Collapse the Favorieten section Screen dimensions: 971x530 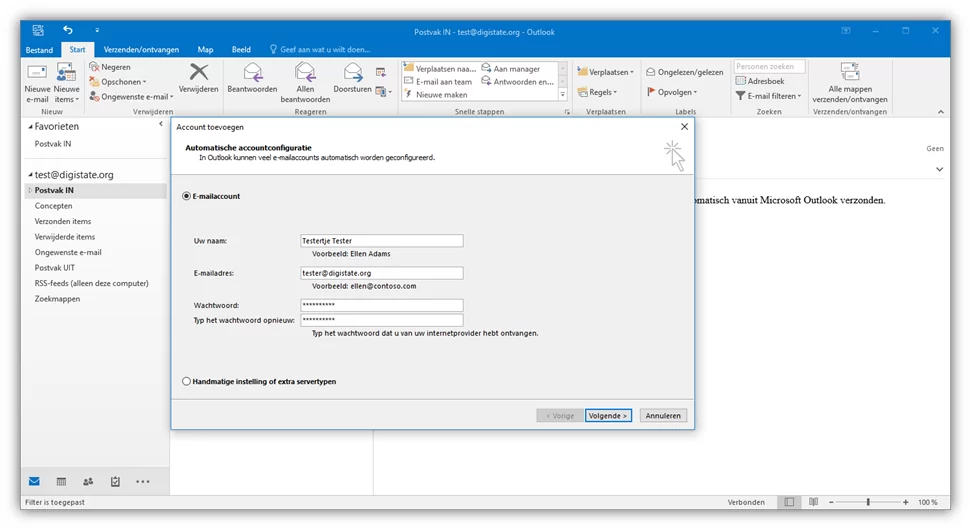30,126
